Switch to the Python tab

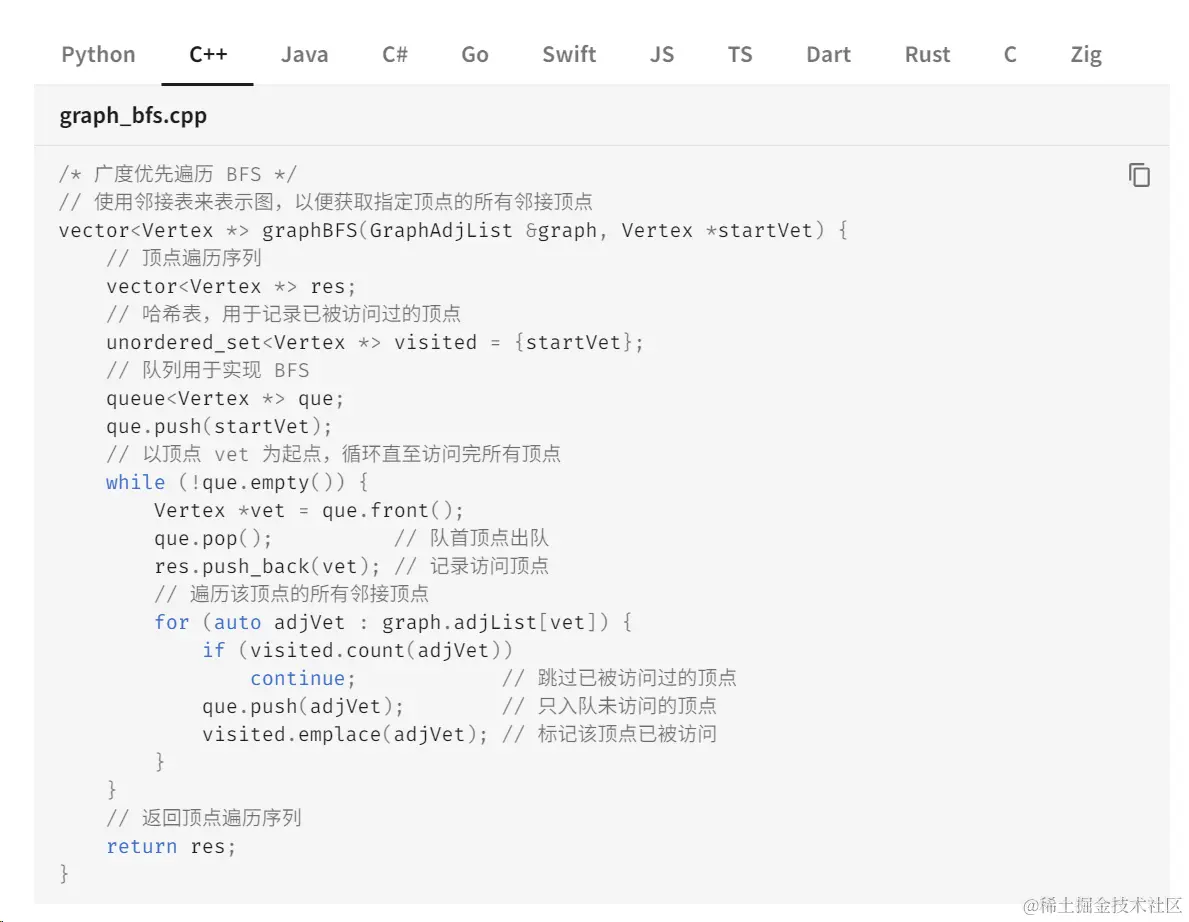coord(98,55)
